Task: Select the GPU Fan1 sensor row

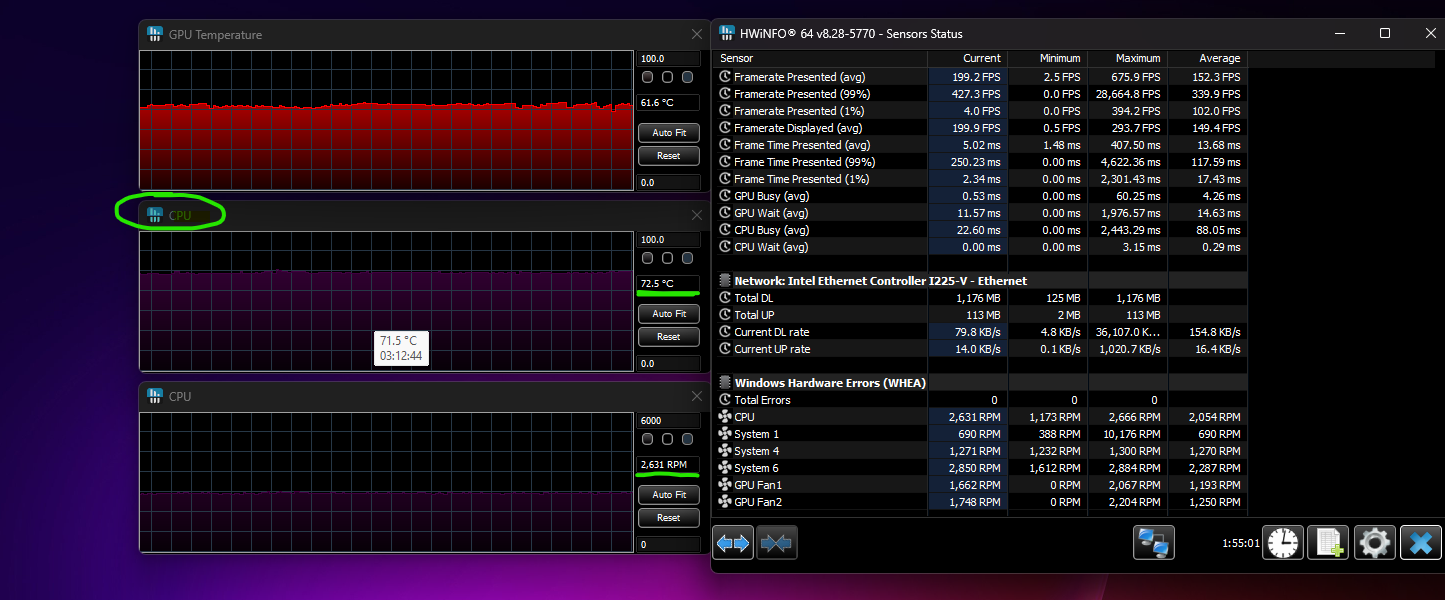Action: click(757, 485)
